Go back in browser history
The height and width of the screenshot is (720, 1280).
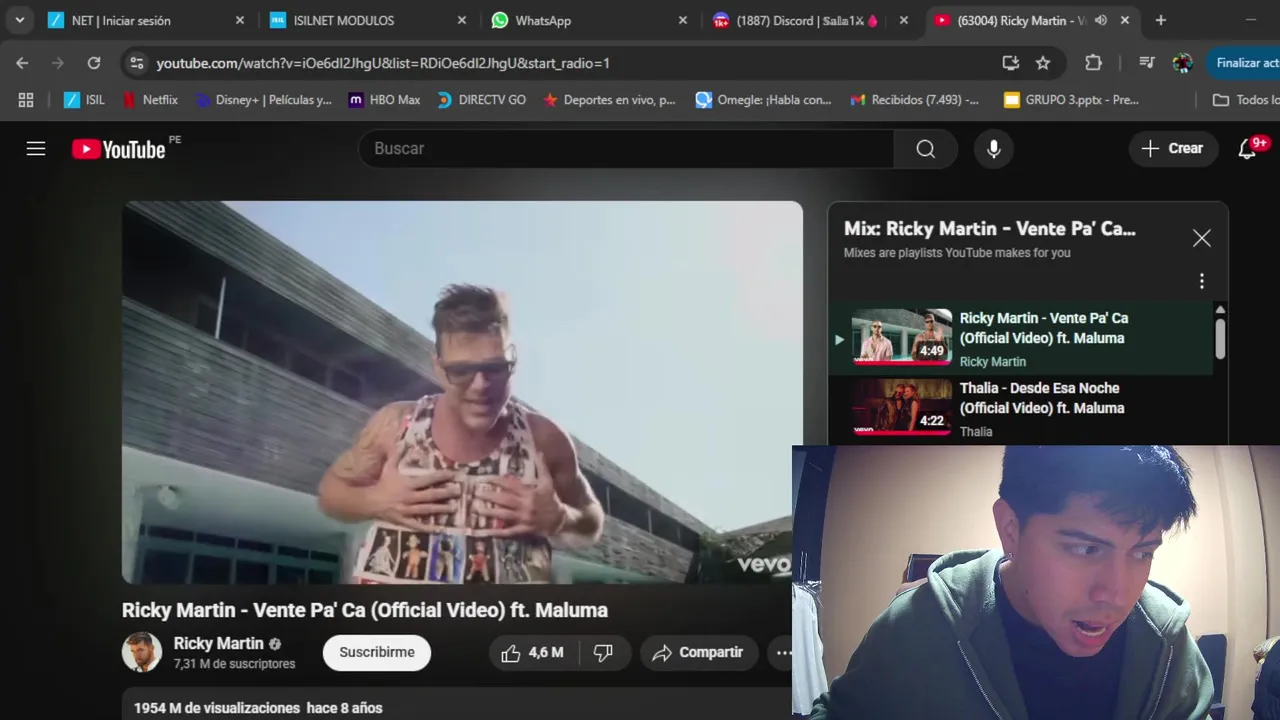point(22,63)
